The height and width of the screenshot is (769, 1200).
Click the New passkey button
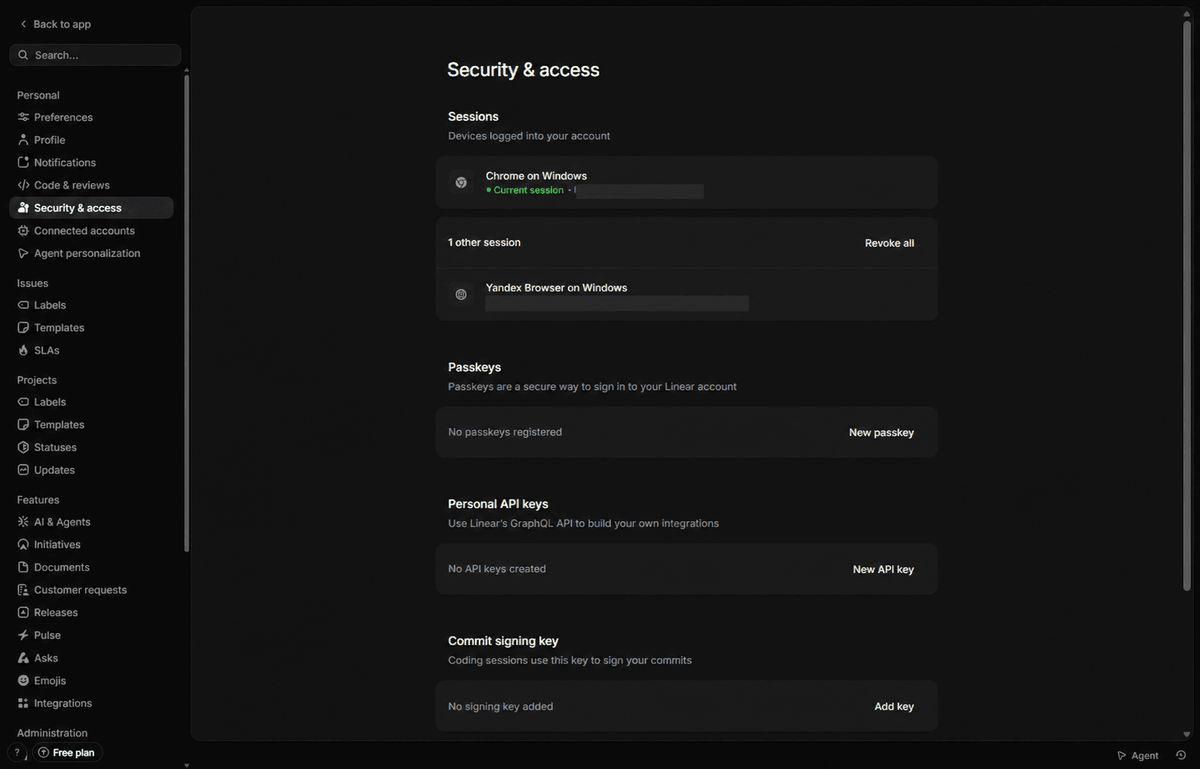[881, 432]
